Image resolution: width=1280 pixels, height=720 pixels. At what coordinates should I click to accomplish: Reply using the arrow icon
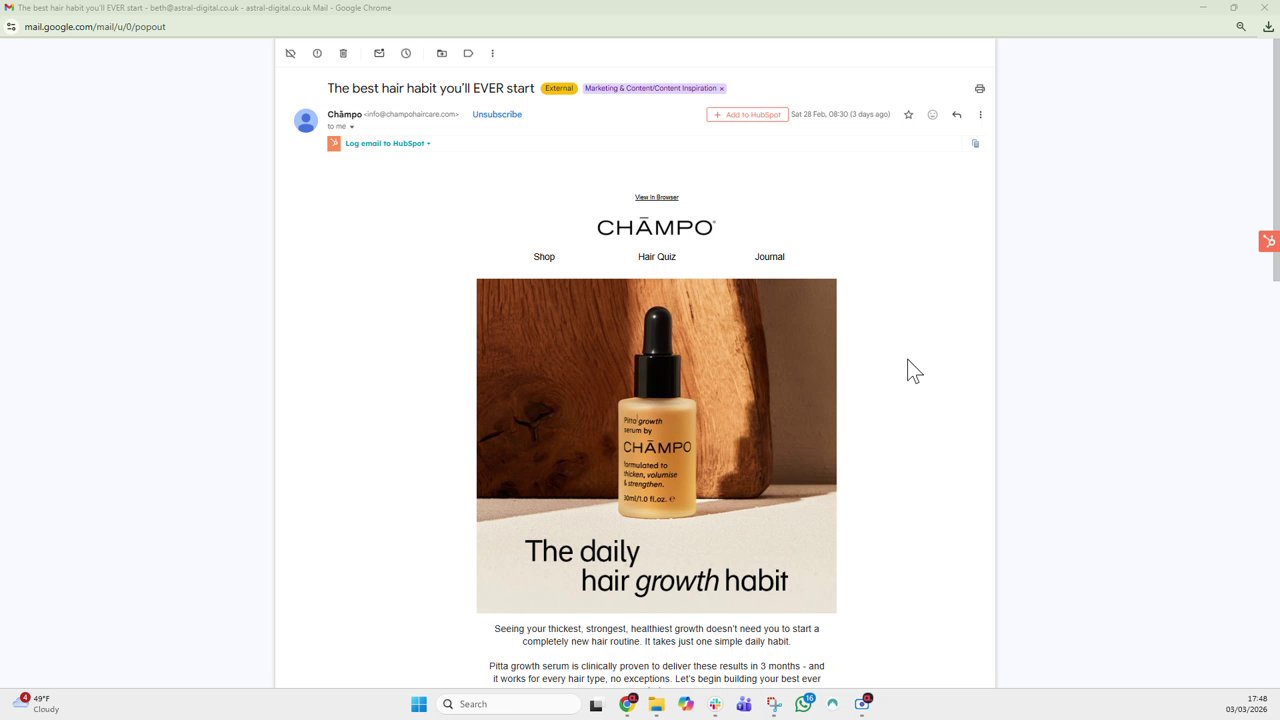(x=957, y=115)
